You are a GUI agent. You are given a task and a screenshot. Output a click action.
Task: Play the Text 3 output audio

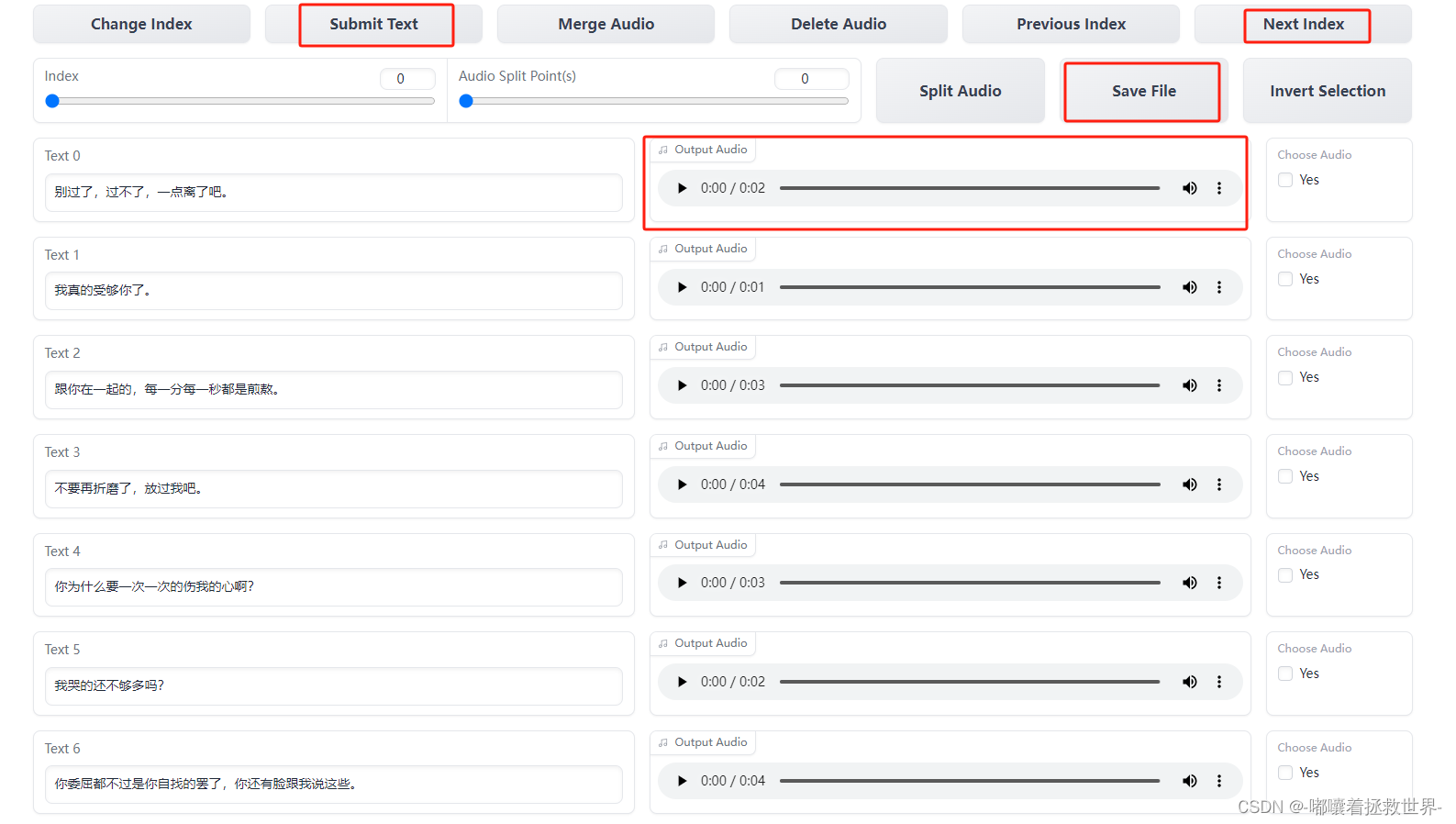[682, 484]
